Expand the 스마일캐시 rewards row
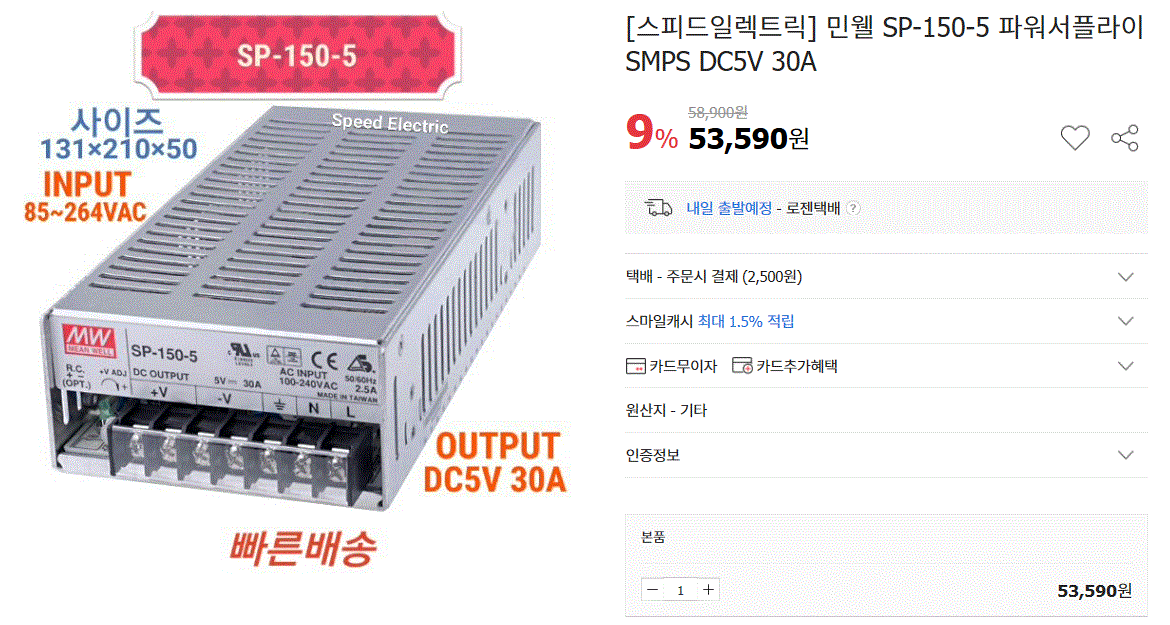Image resolution: width=1170 pixels, height=625 pixels. pos(886,321)
